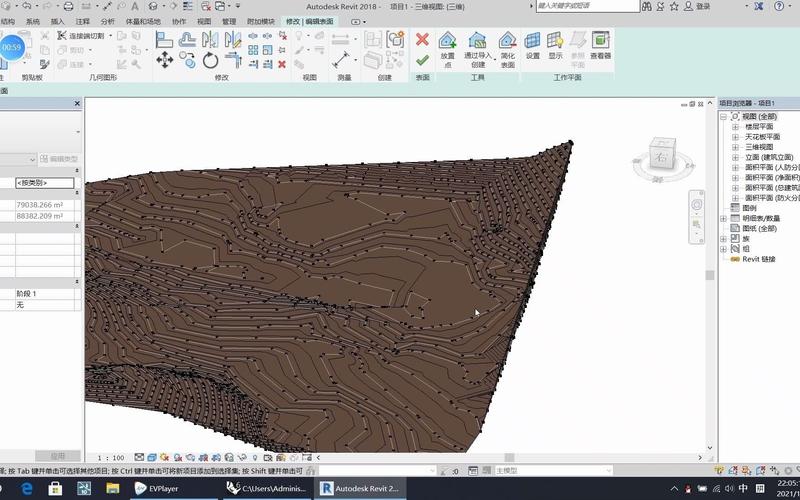Open Detail Level icon in view control bar
The width and height of the screenshot is (800, 500).
coord(139,457)
